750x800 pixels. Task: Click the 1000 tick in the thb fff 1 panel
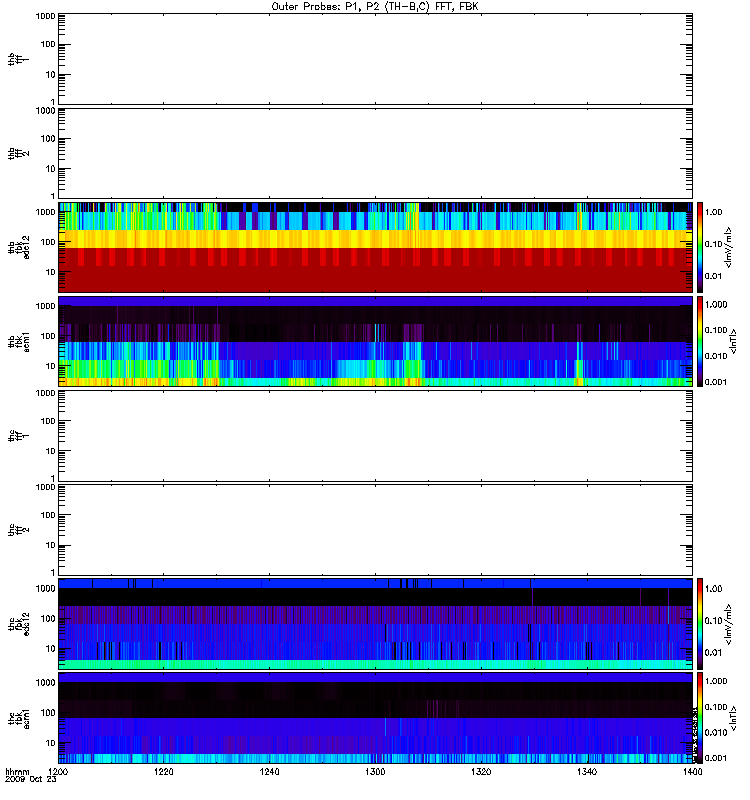45,16
